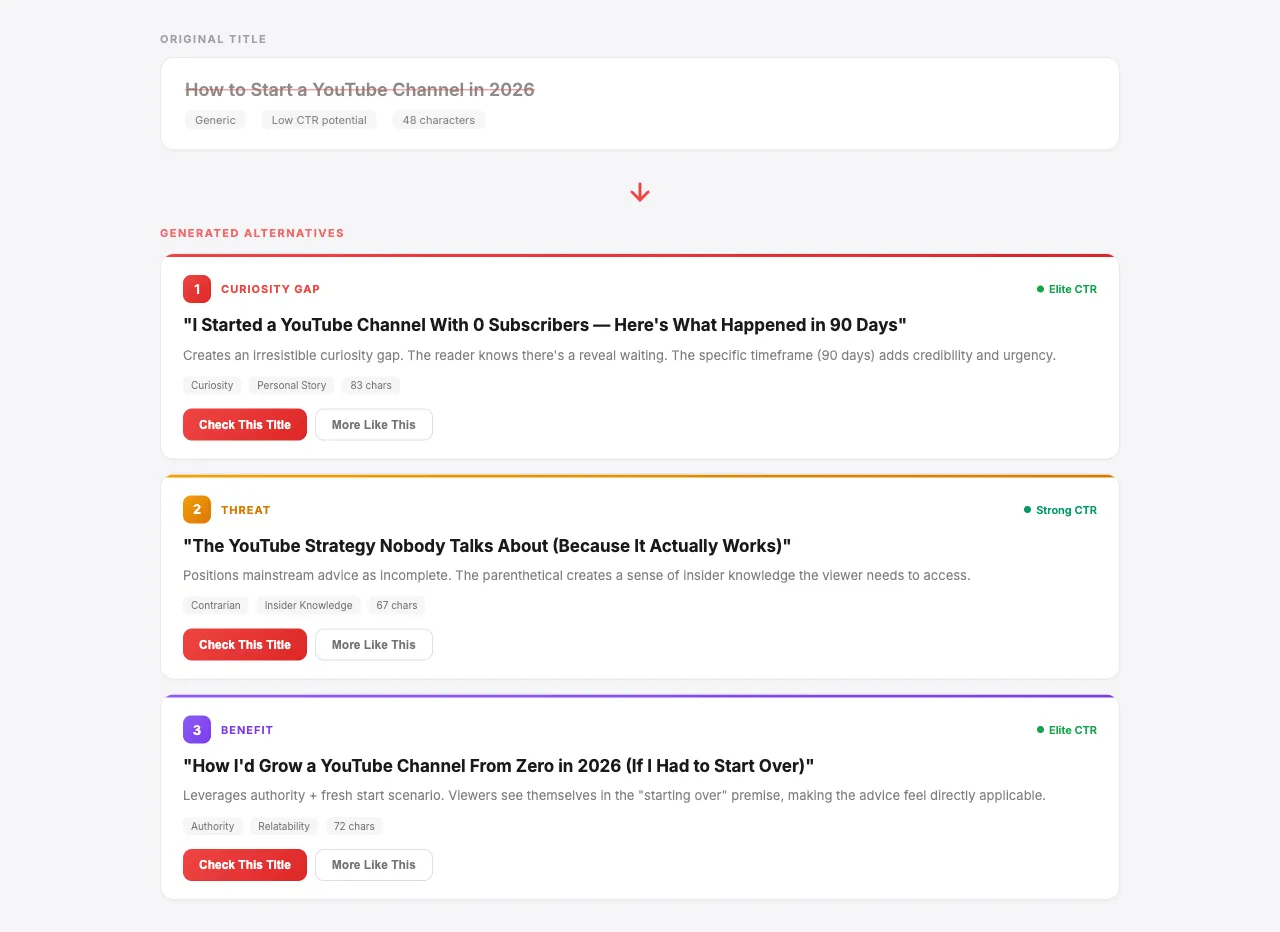Image resolution: width=1280 pixels, height=932 pixels.
Task: Click More Like This under the Threat title
Action: pos(373,644)
